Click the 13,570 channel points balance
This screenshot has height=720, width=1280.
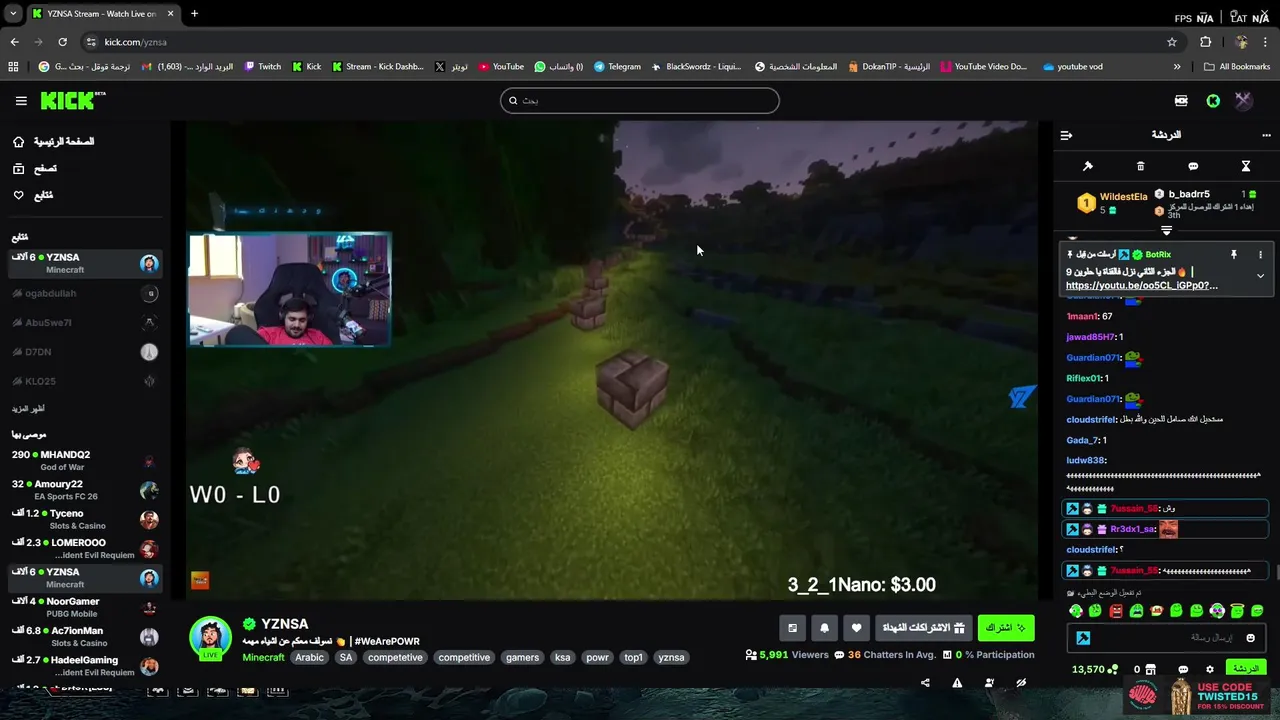1094,670
